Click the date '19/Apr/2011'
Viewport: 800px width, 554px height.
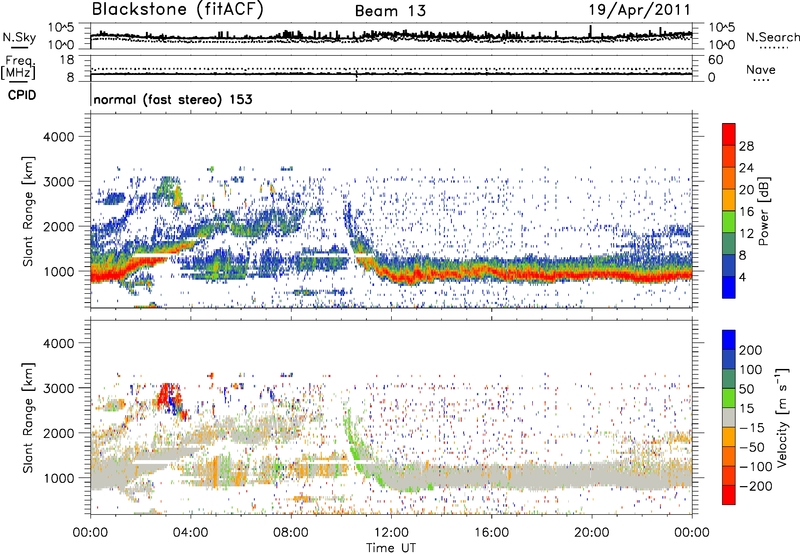tap(639, 10)
